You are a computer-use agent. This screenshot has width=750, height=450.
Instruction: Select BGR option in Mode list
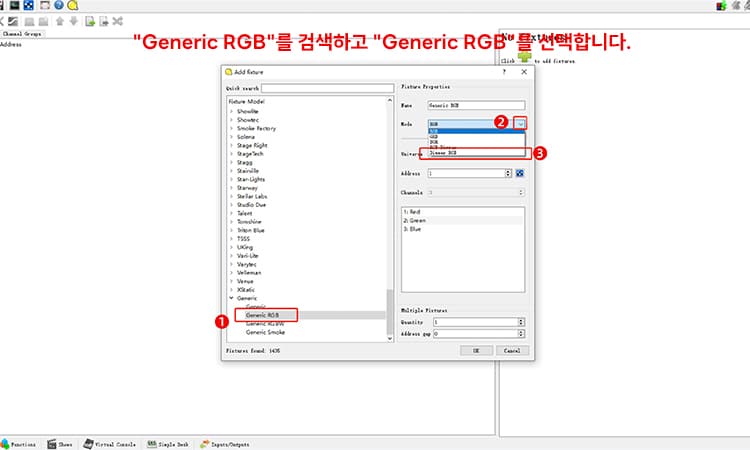(x=476, y=142)
